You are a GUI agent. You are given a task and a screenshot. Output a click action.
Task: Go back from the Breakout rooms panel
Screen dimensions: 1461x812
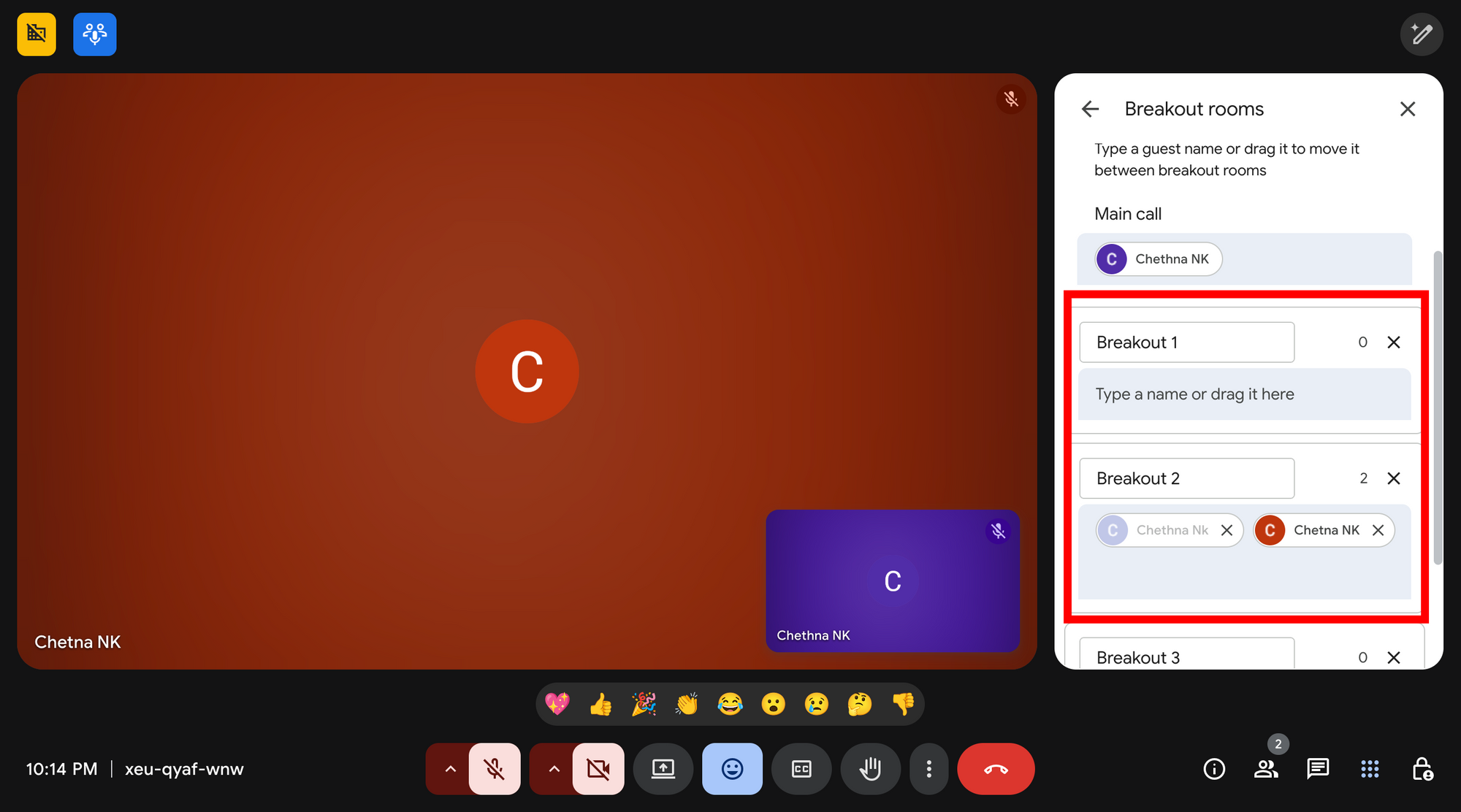tap(1089, 108)
